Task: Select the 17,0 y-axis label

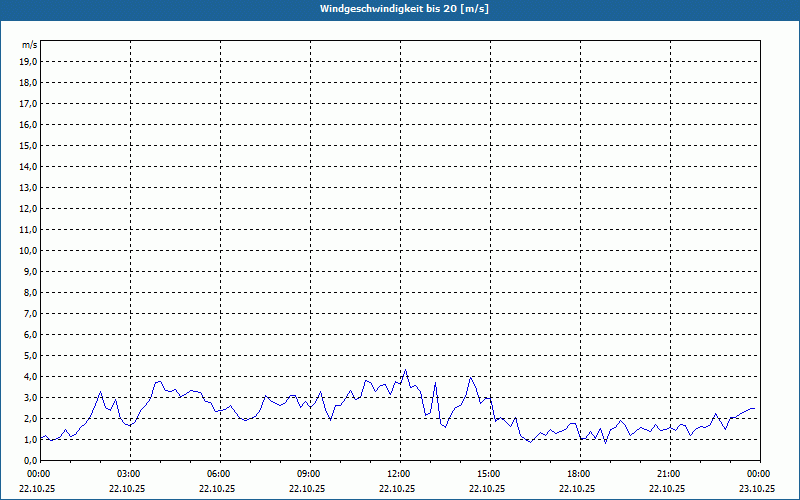Action: coord(29,103)
